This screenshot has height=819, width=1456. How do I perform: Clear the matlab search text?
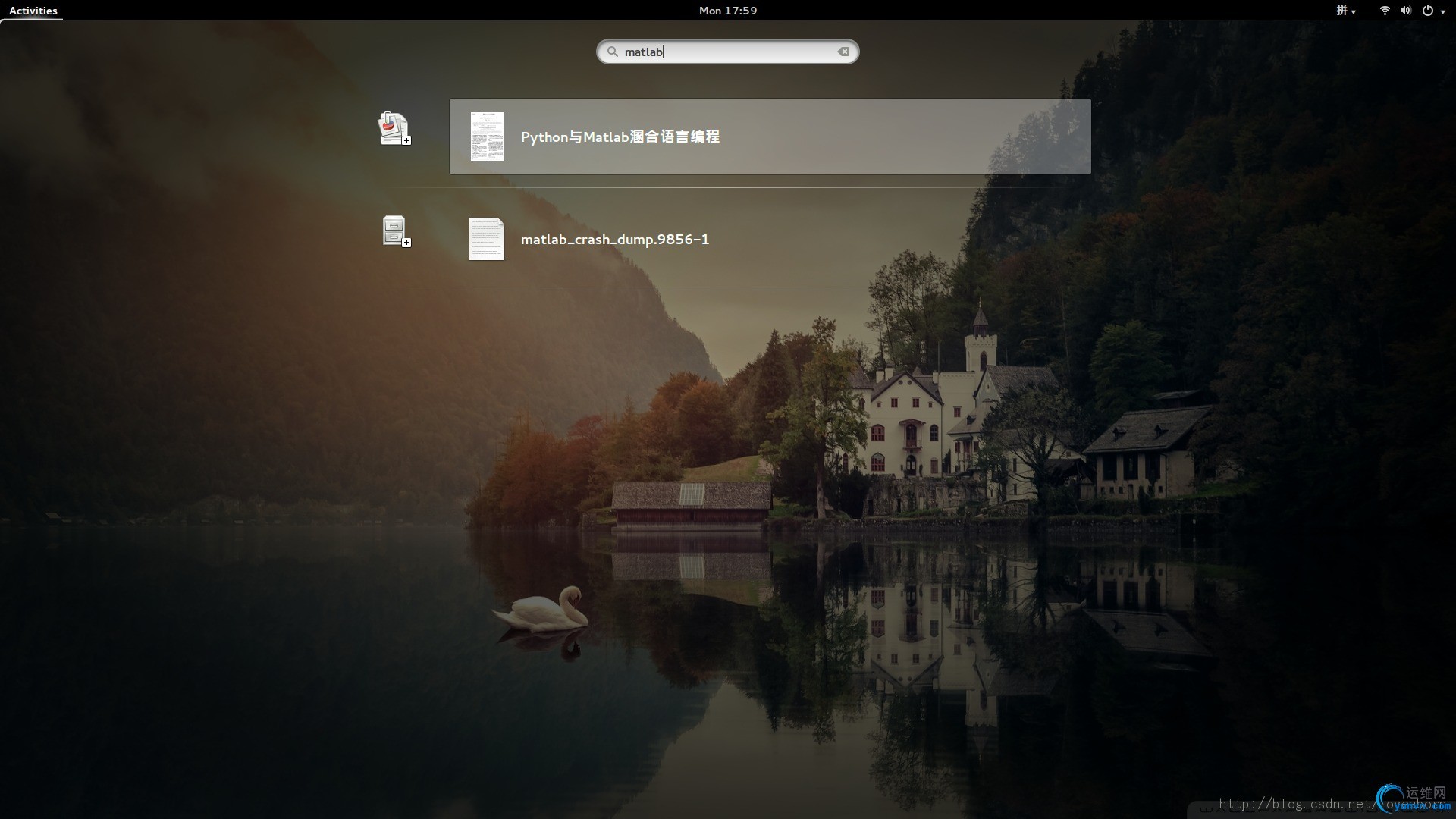pos(843,52)
